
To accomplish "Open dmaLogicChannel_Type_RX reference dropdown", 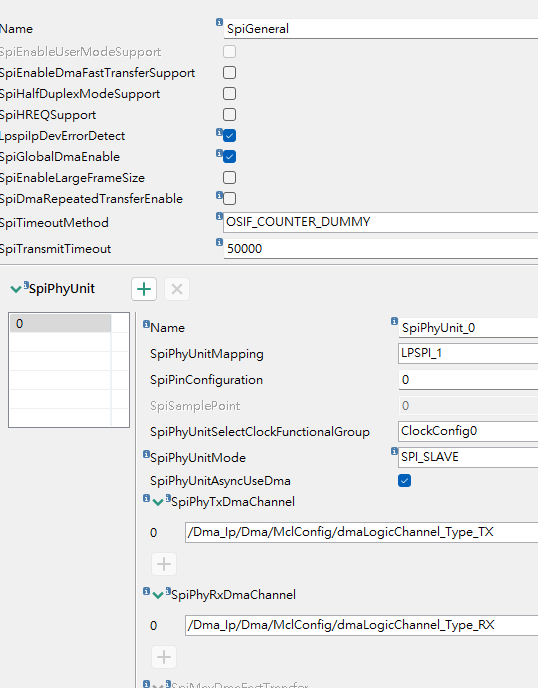I will 362,625.
